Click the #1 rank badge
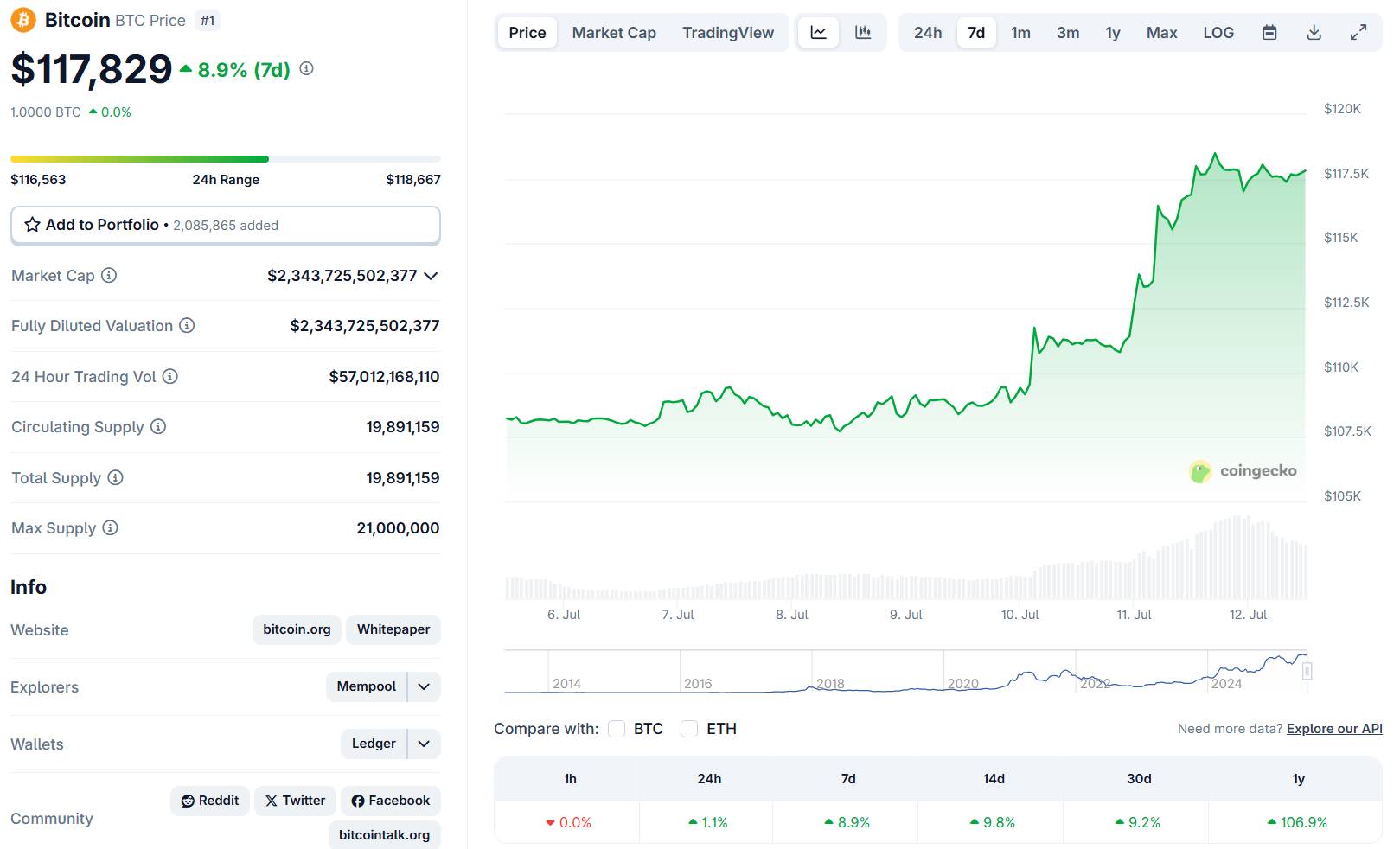1400x849 pixels. tap(208, 20)
